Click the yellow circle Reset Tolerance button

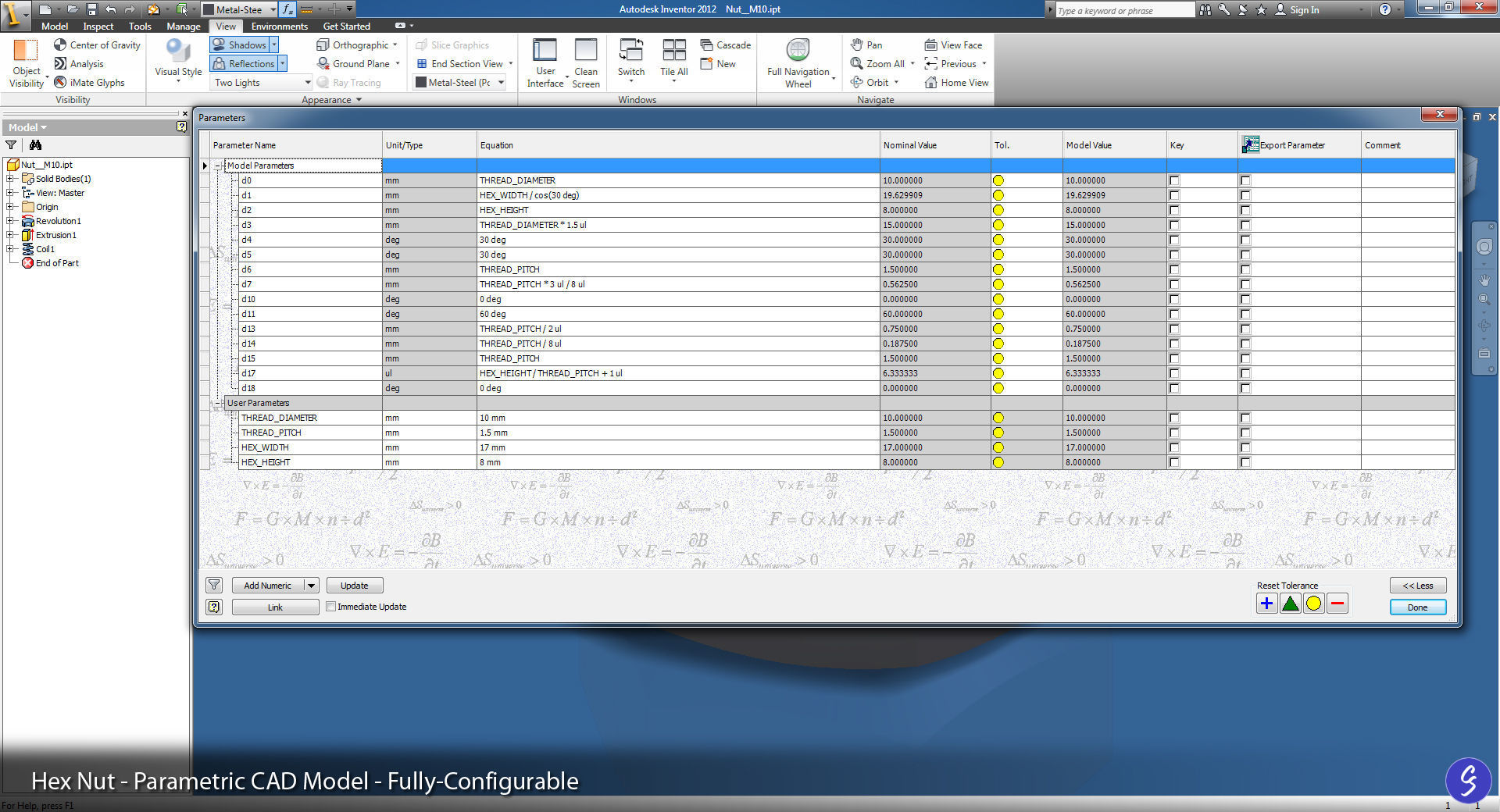click(1314, 603)
